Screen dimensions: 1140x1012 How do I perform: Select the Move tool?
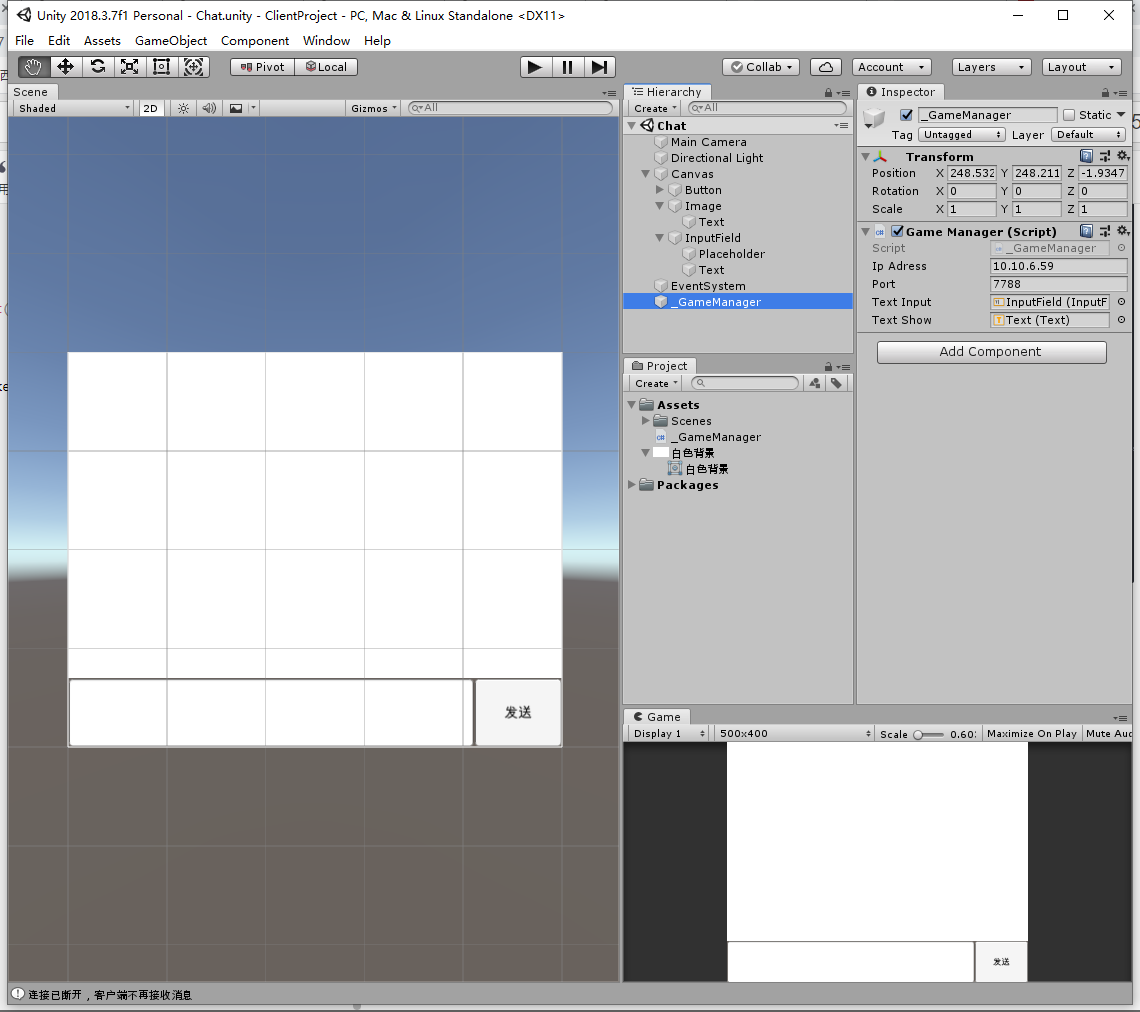coord(65,67)
